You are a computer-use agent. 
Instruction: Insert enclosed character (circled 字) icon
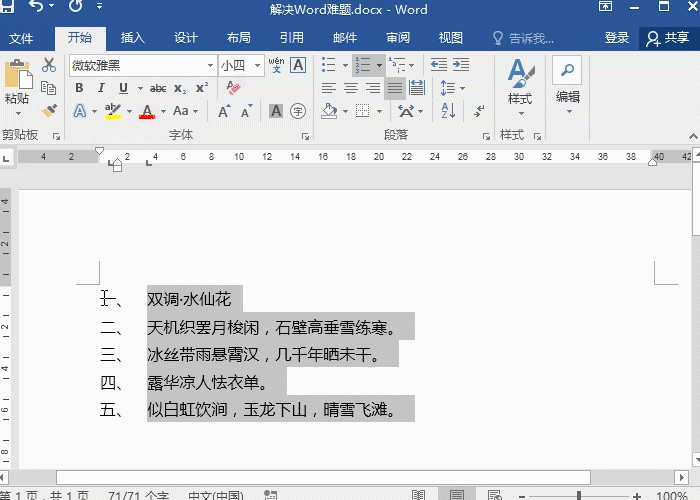pyautogui.click(x=298, y=111)
